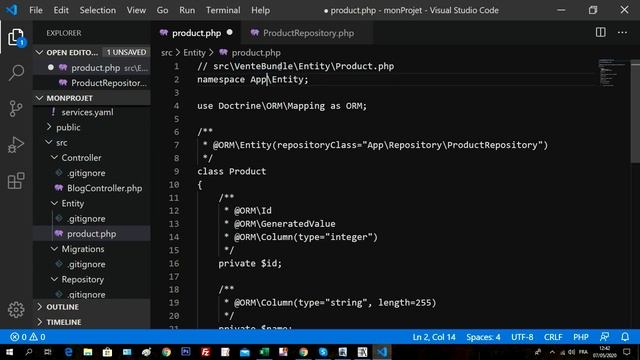
Task: Open the View menu
Action: (x=136, y=10)
